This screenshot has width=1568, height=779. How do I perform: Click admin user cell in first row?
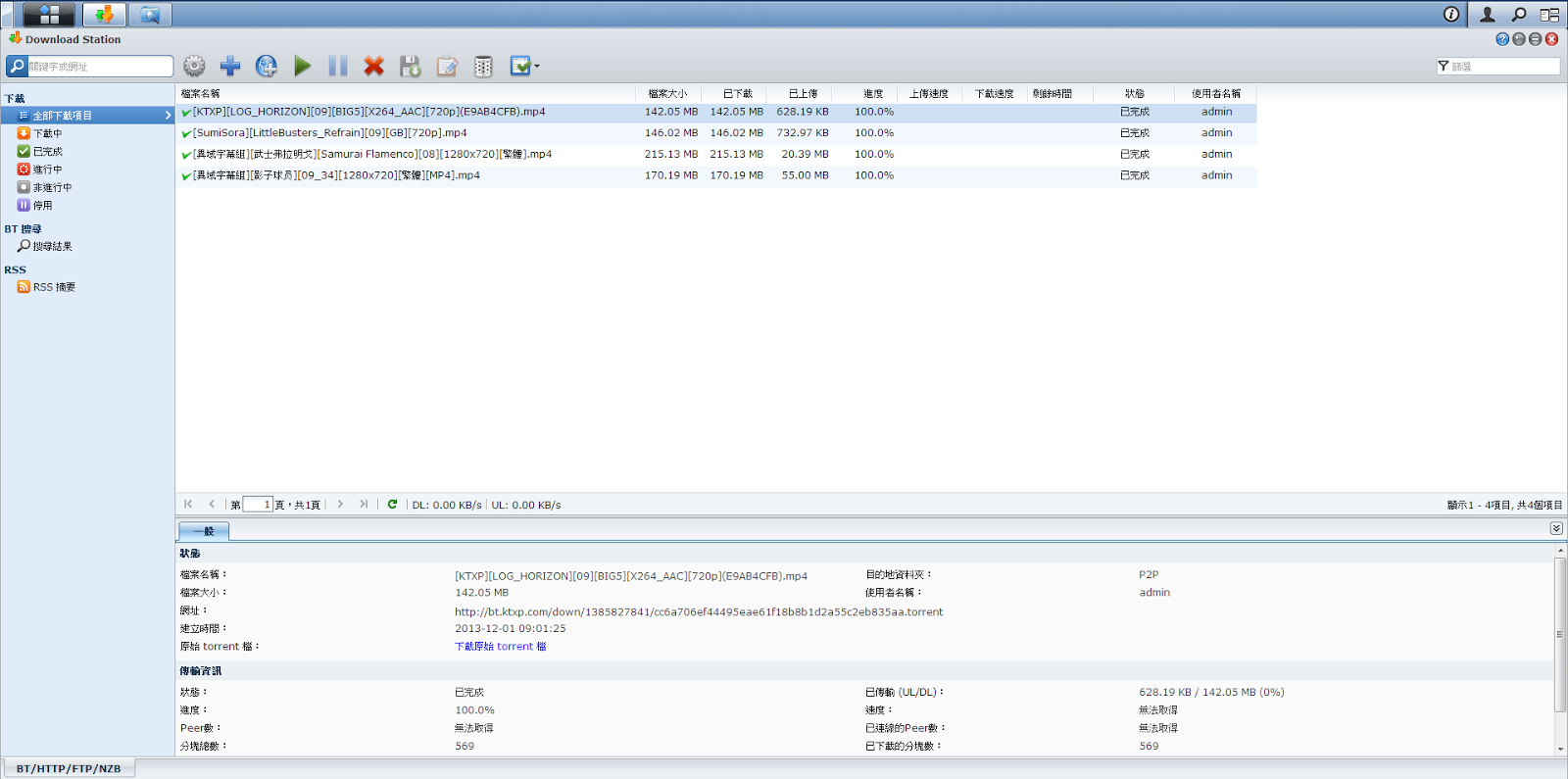point(1216,112)
